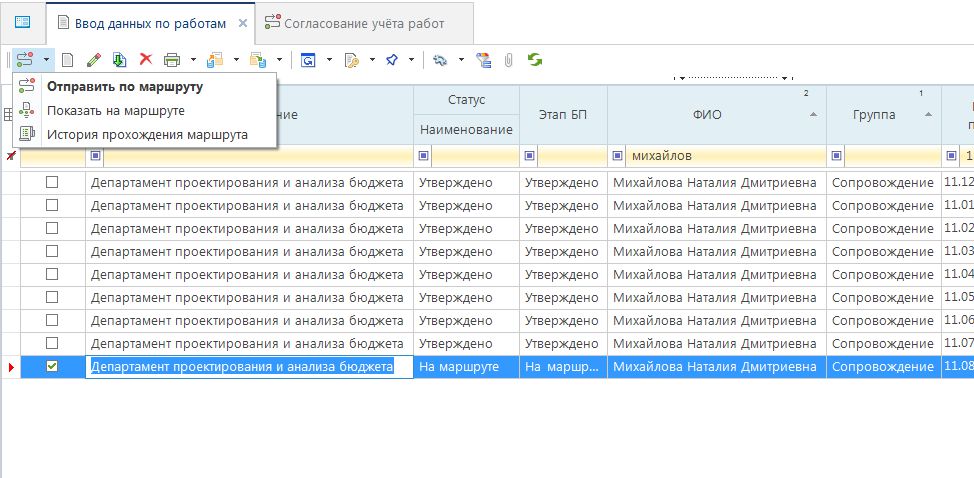The height and width of the screenshot is (478, 974).
Task: Click the copy document with green arrow icon
Action: pos(120,60)
